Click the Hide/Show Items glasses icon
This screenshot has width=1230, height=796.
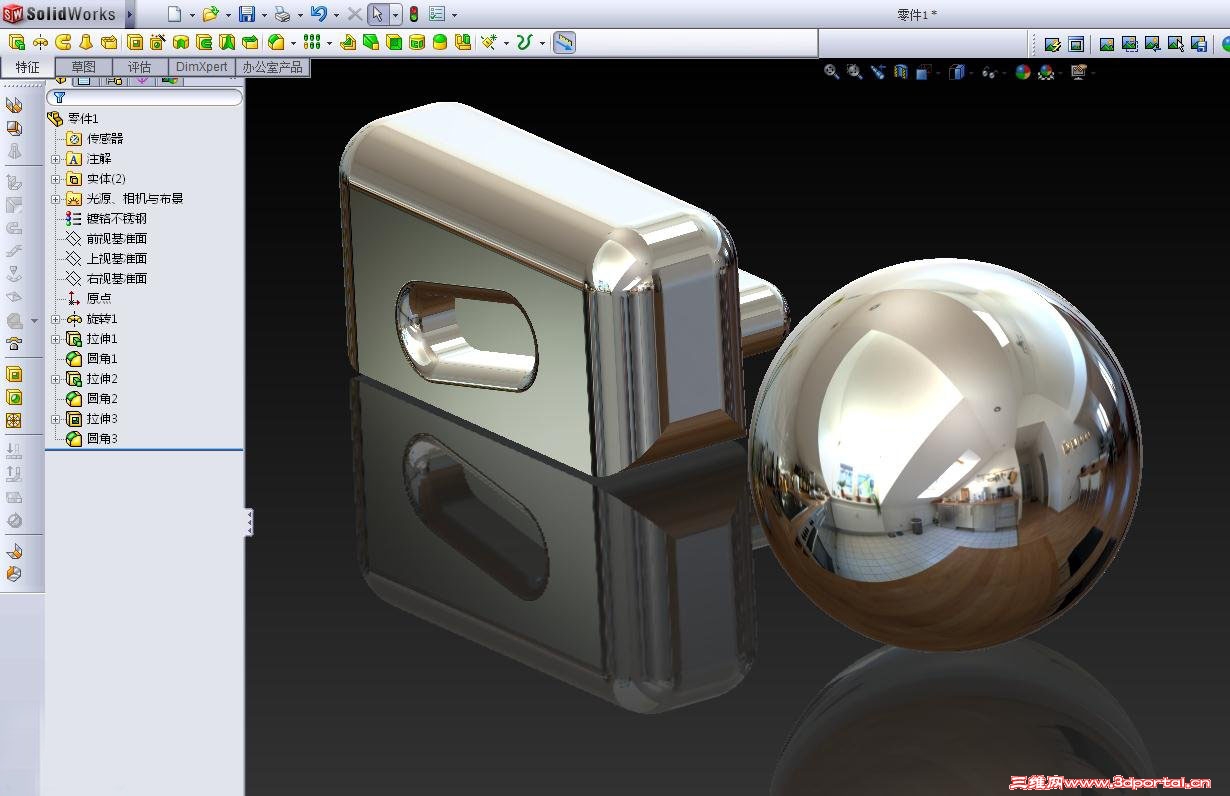coord(988,72)
